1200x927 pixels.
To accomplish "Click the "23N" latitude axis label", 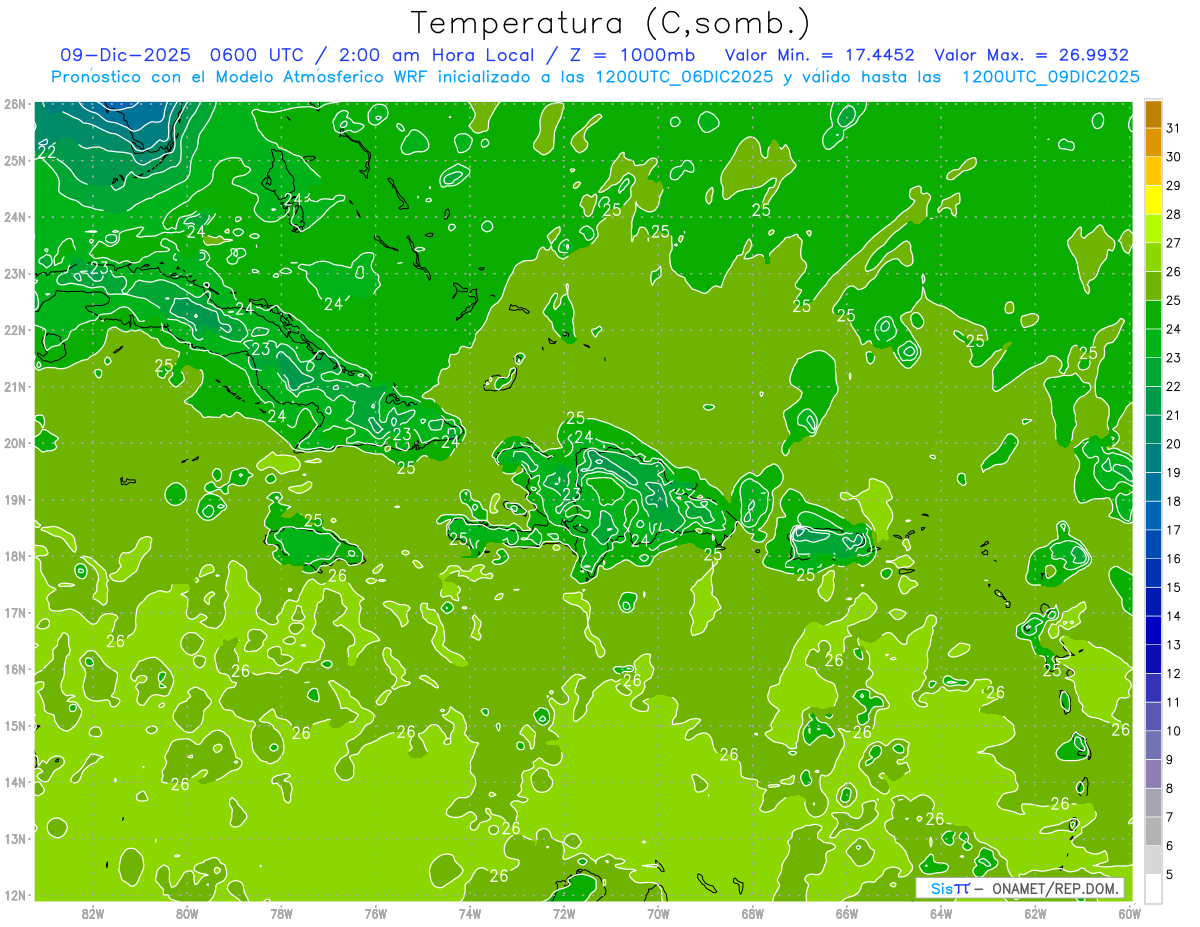I will [x=14, y=273].
